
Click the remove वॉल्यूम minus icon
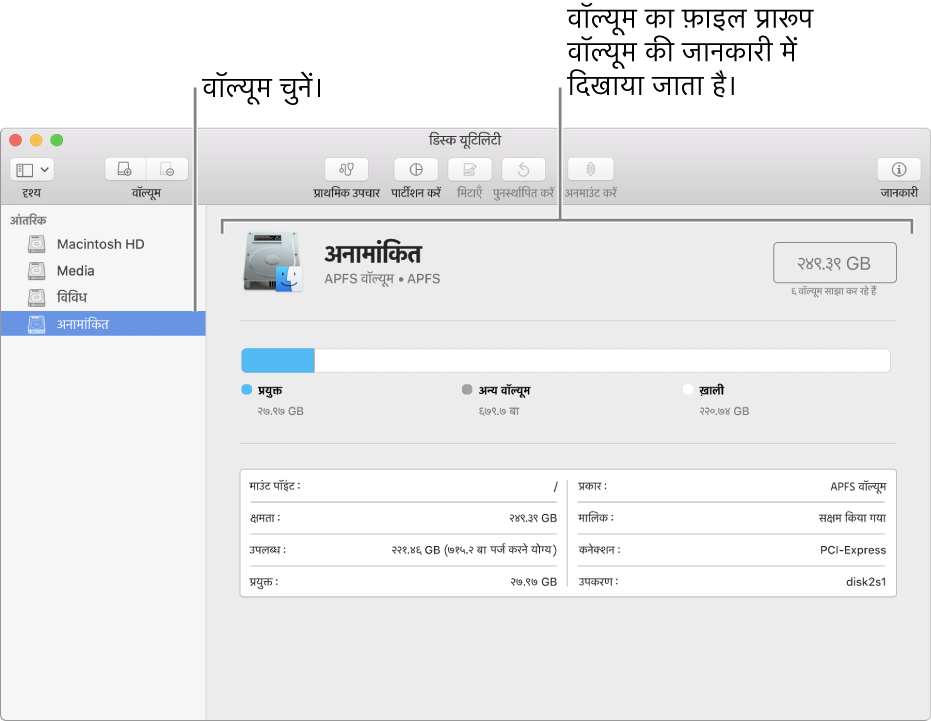(x=167, y=169)
